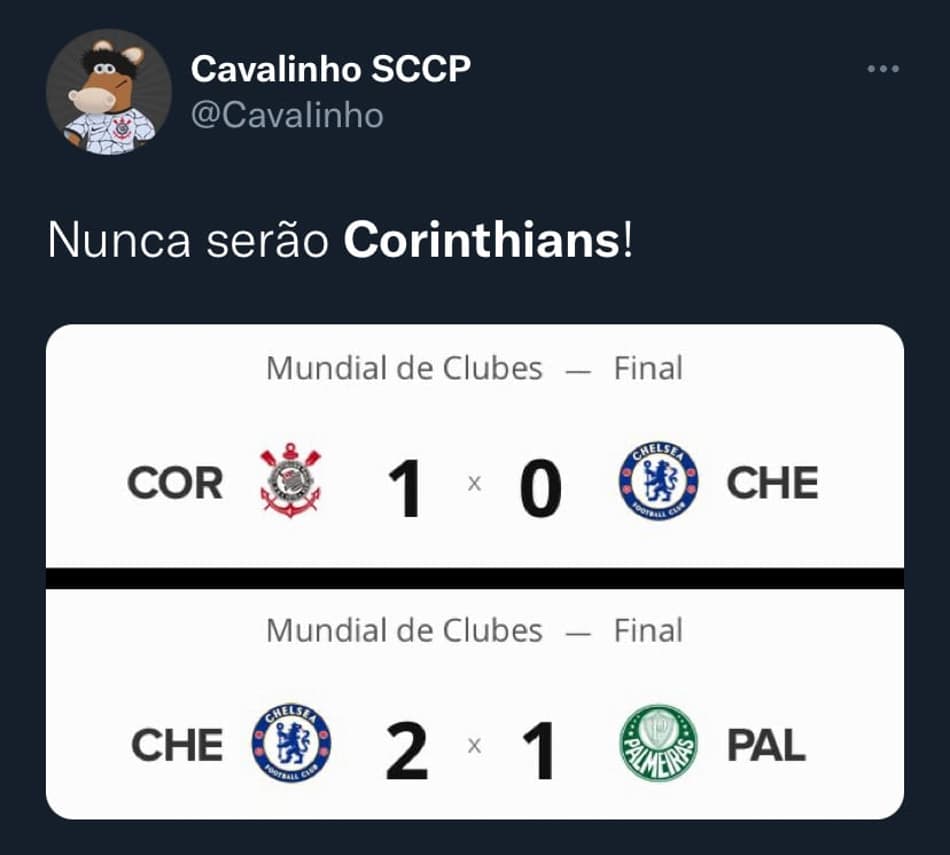The height and width of the screenshot is (855, 950).
Task: Select the CHE abbreviation in bottom match
Action: pos(177,745)
